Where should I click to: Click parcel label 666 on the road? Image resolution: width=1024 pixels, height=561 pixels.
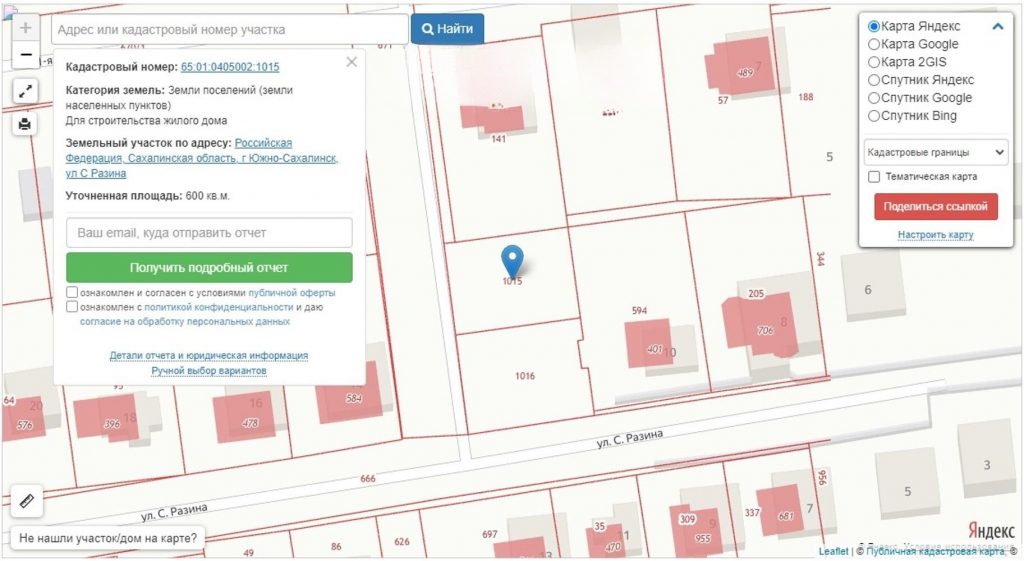coord(368,478)
